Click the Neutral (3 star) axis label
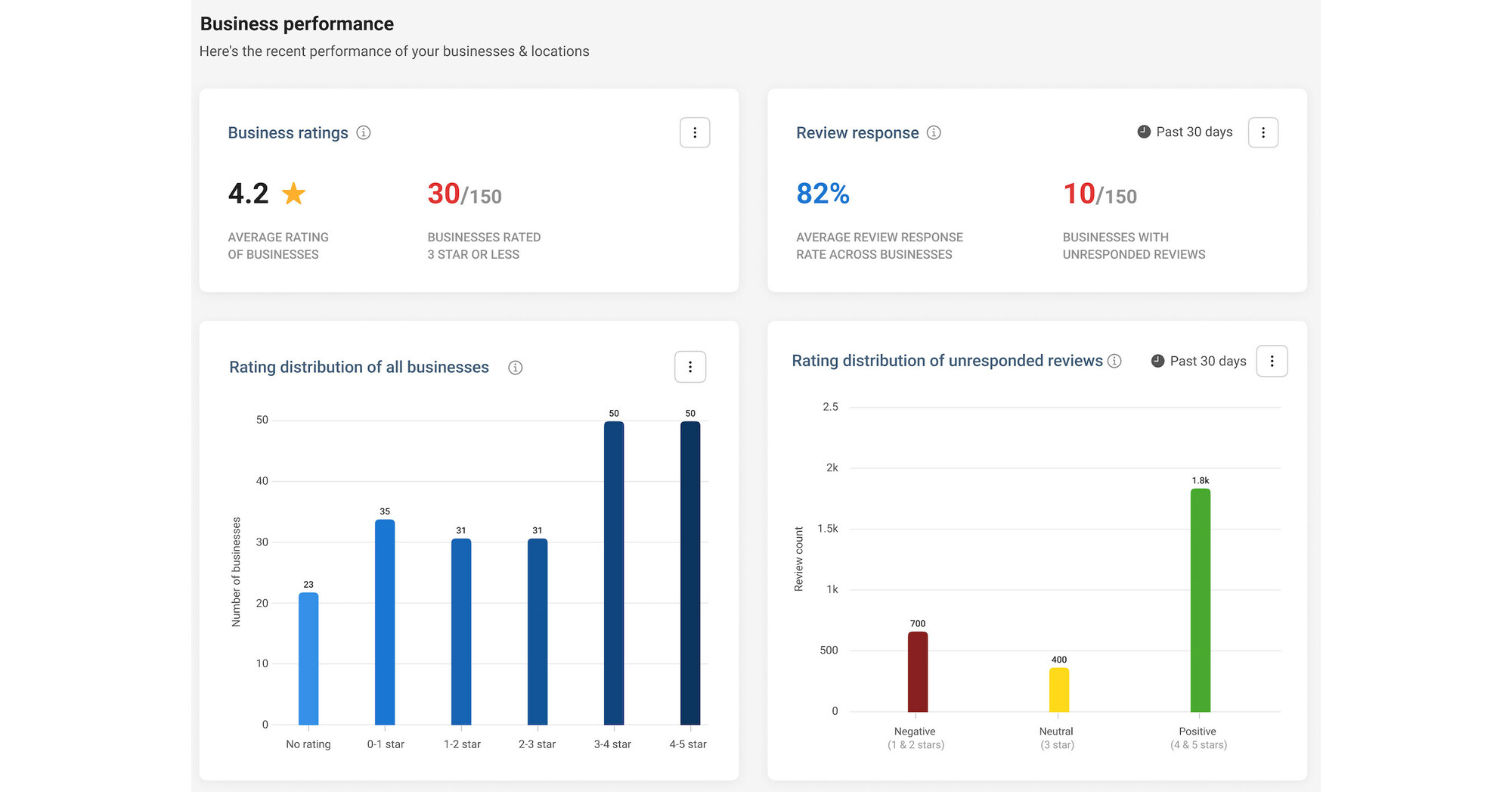 [x=1057, y=738]
